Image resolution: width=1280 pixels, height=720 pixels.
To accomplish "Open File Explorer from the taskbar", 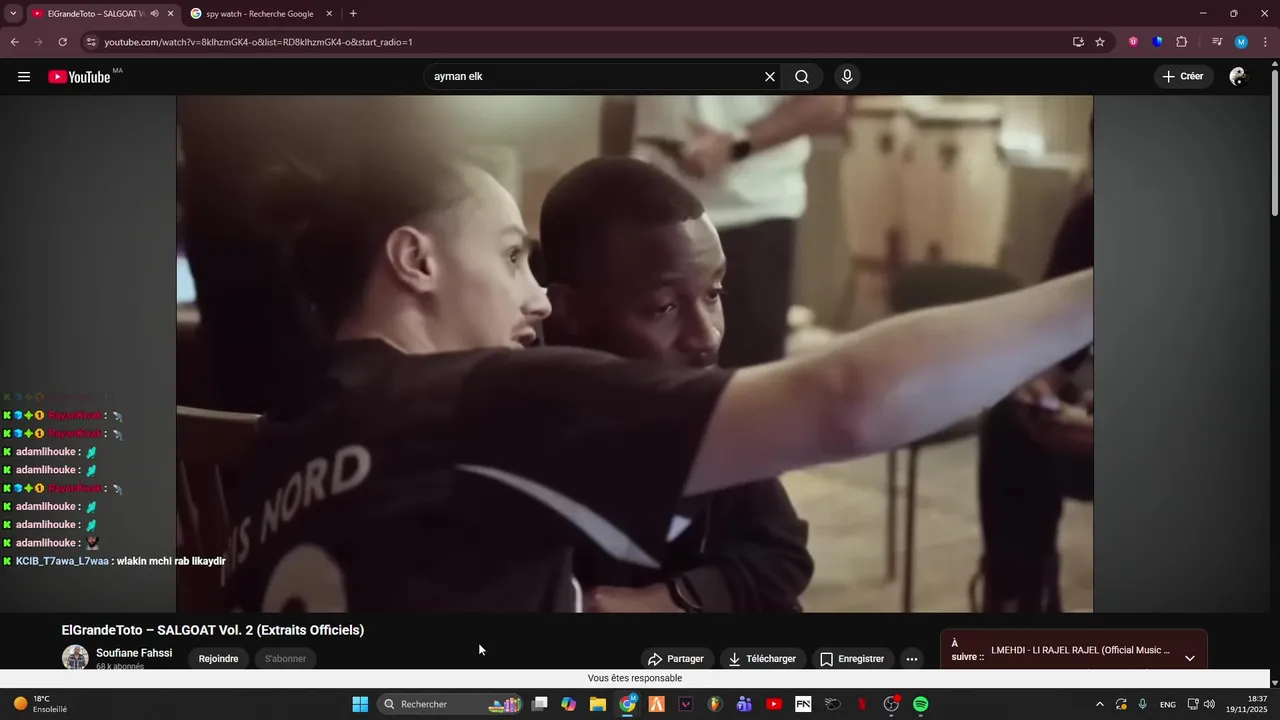I will pos(598,704).
